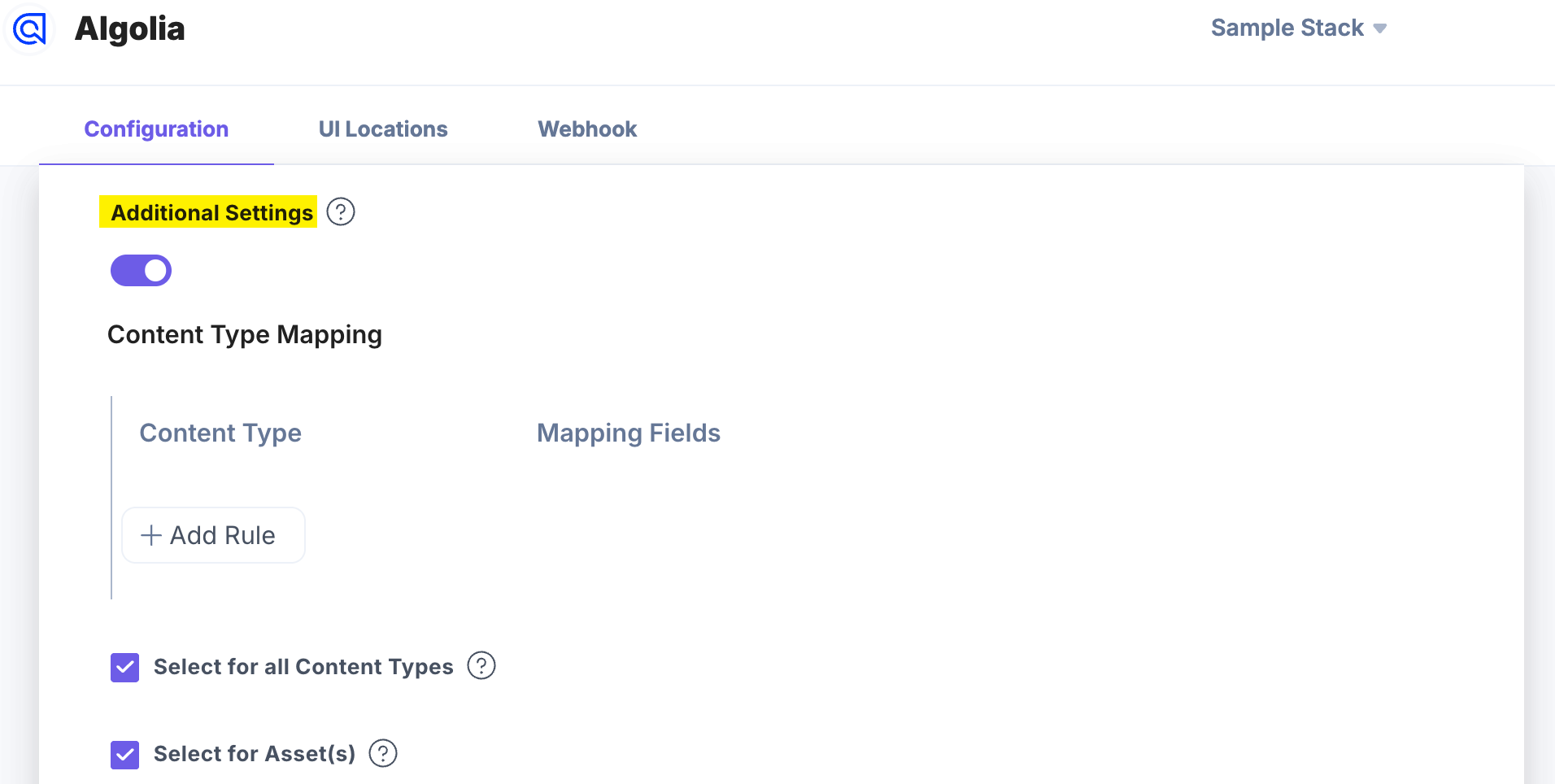Click the Select for Asset(s) label
Image resolution: width=1555 pixels, height=784 pixels.
(x=255, y=754)
